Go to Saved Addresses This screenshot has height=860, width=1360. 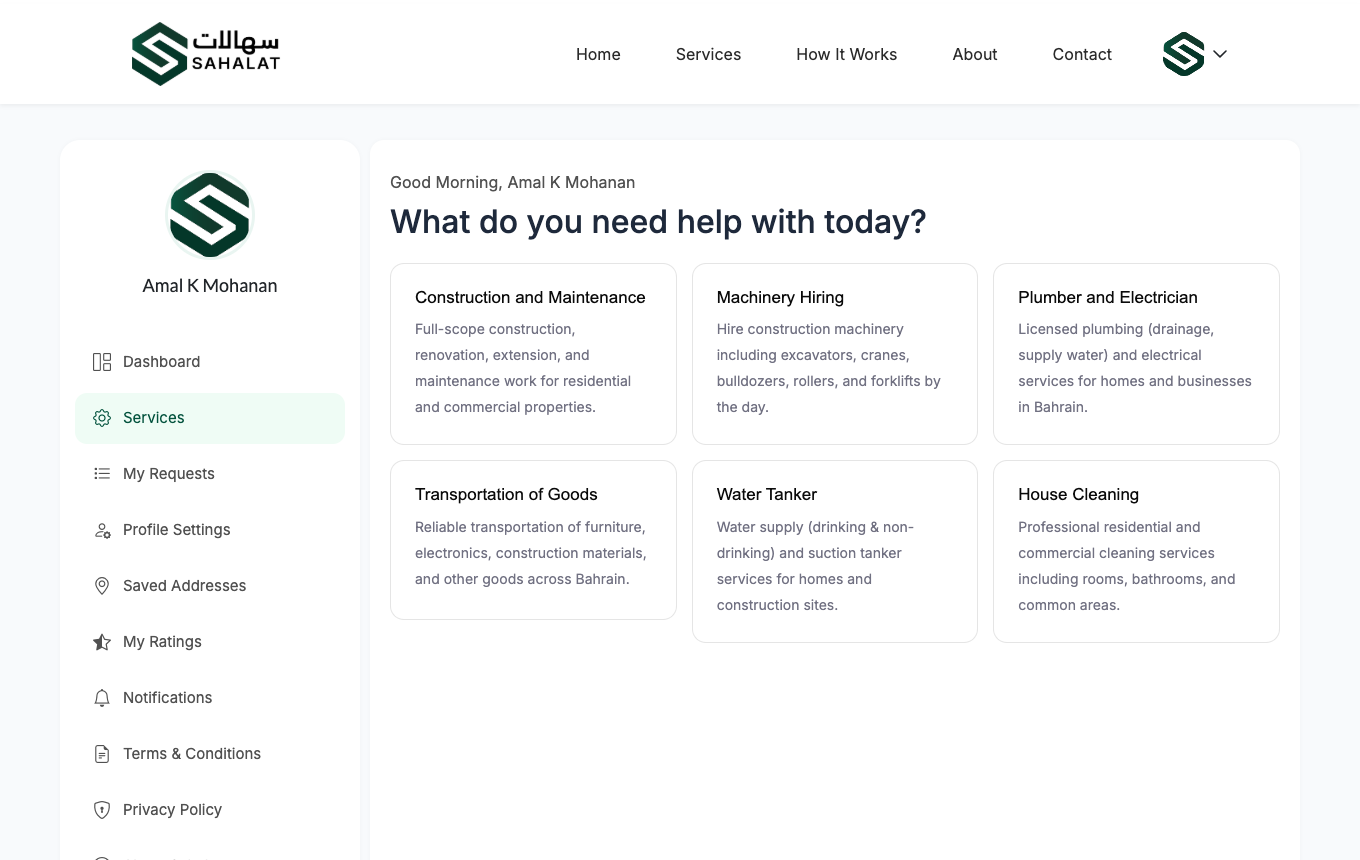(x=210, y=586)
